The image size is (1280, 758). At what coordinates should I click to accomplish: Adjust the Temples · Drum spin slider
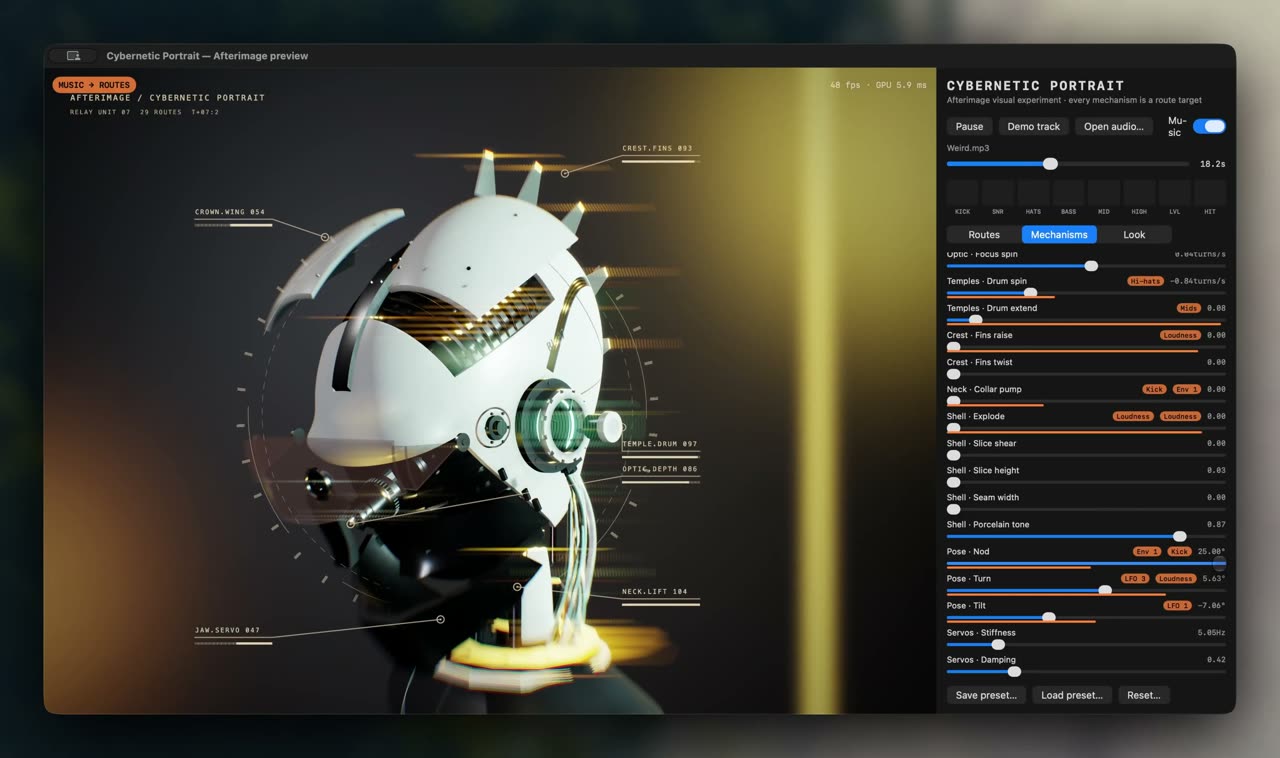click(1086, 293)
